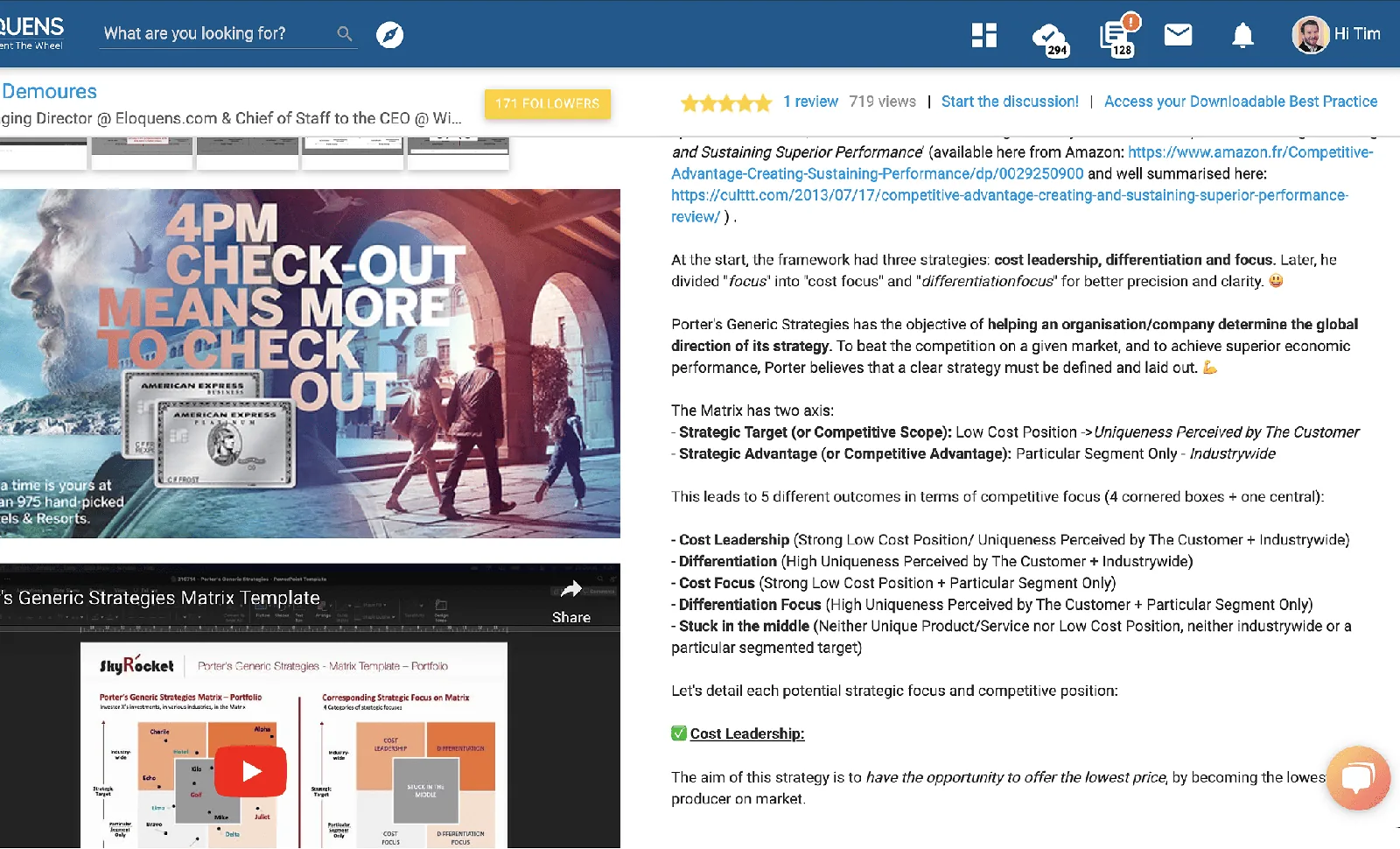The width and height of the screenshot is (1400, 849).
Task: Open 'Access your Downloadable Best Practice' link
Action: [1241, 102]
